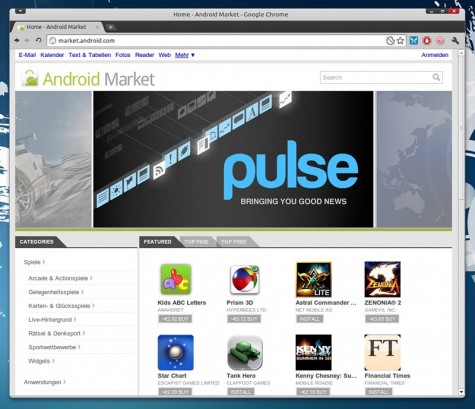Open the Web link
The width and height of the screenshot is (475, 409).
pos(165,55)
